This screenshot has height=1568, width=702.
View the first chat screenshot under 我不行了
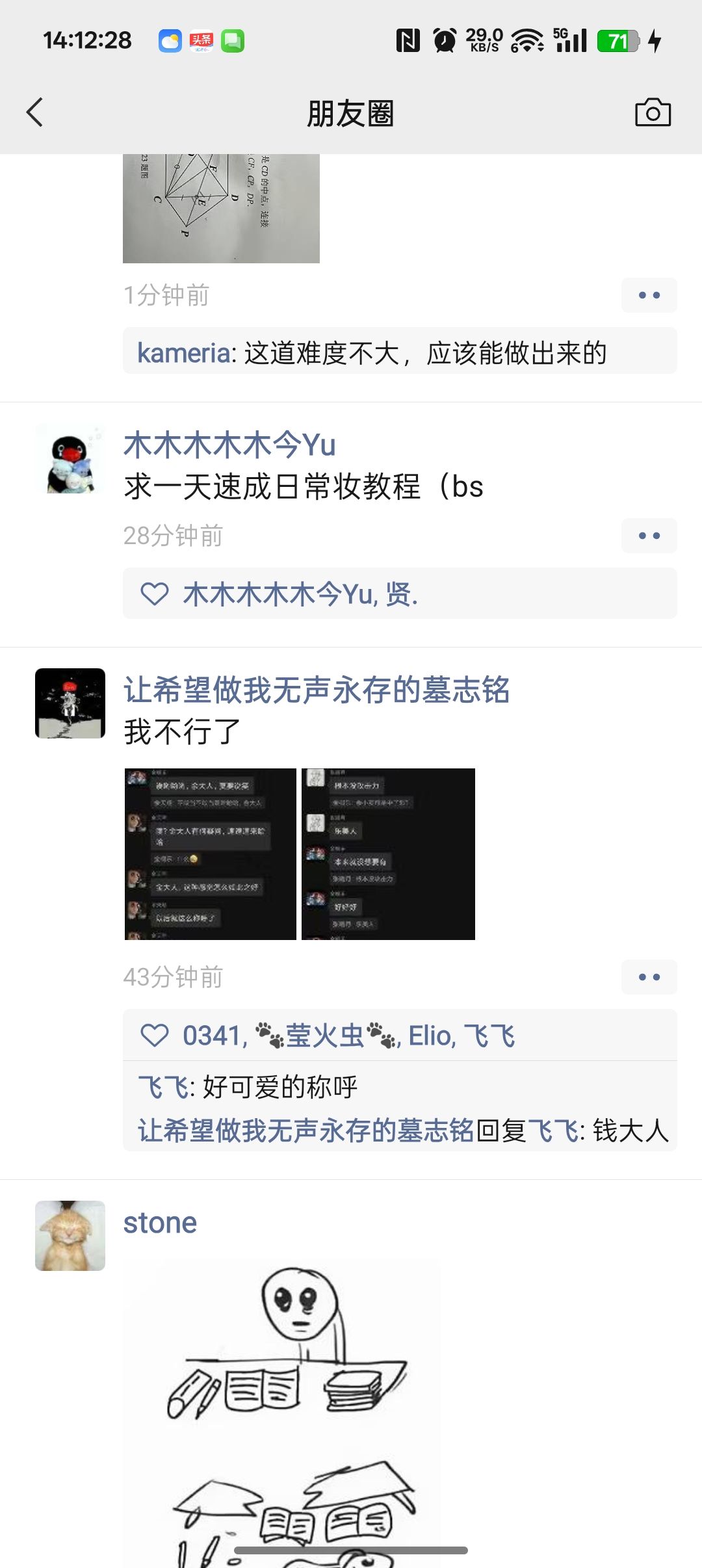click(x=211, y=854)
